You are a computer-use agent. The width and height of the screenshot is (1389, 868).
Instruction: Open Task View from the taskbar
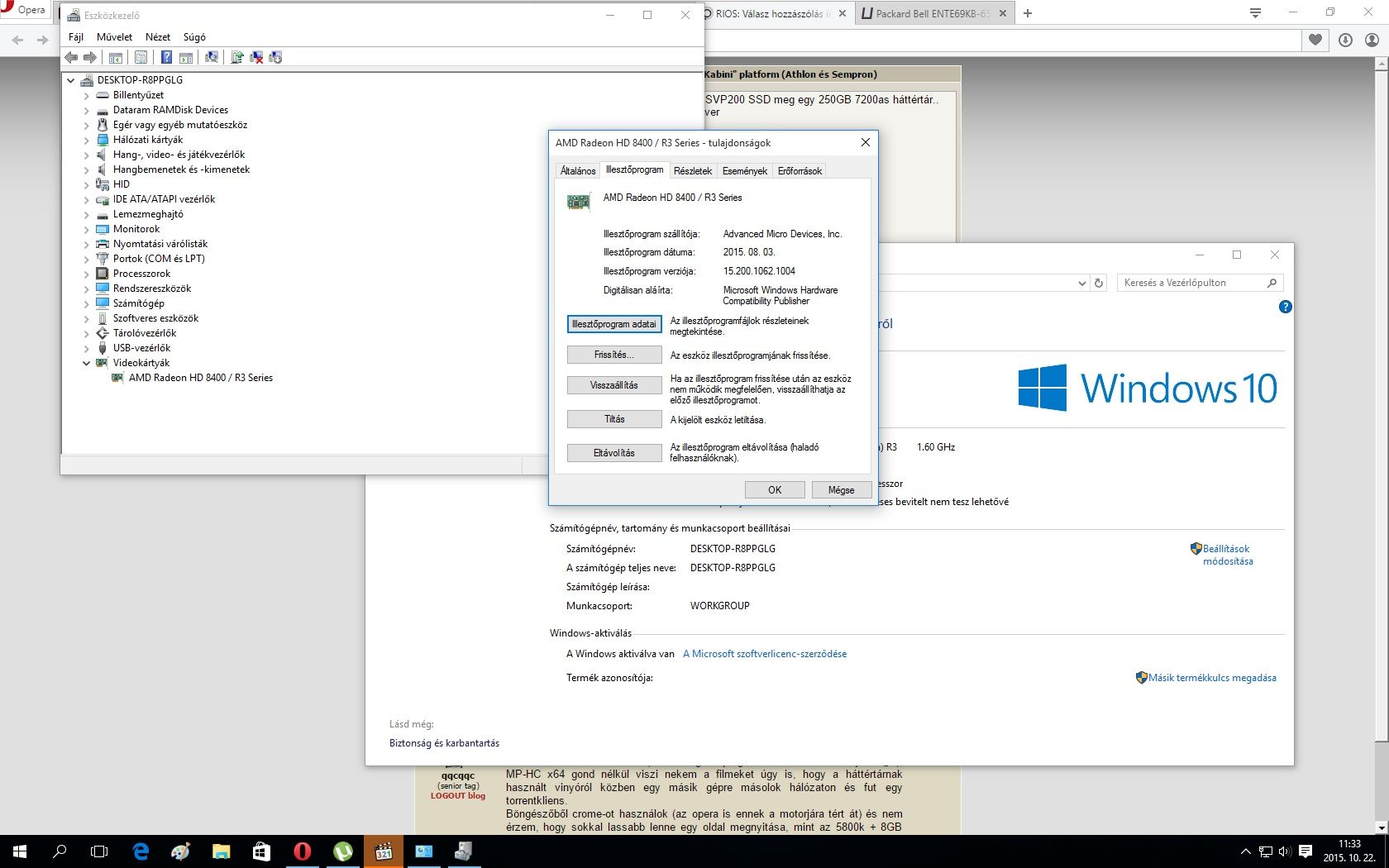[99, 851]
